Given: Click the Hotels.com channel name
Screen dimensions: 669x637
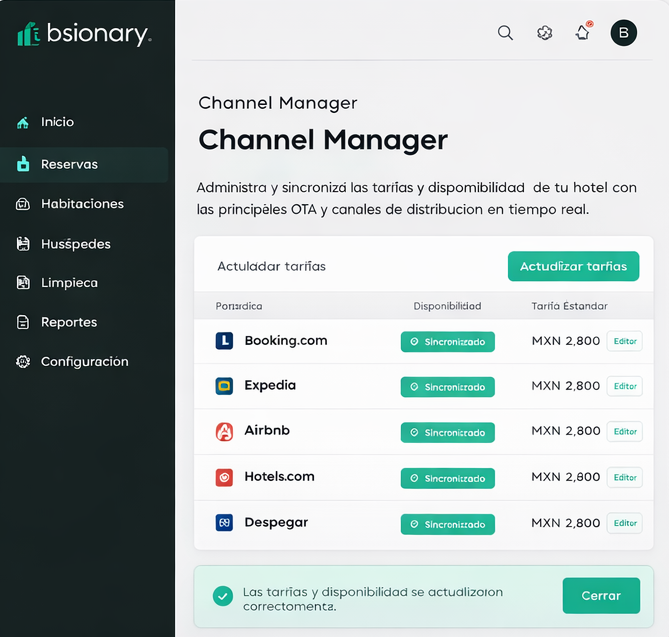Looking at the screenshot, I should point(279,476).
